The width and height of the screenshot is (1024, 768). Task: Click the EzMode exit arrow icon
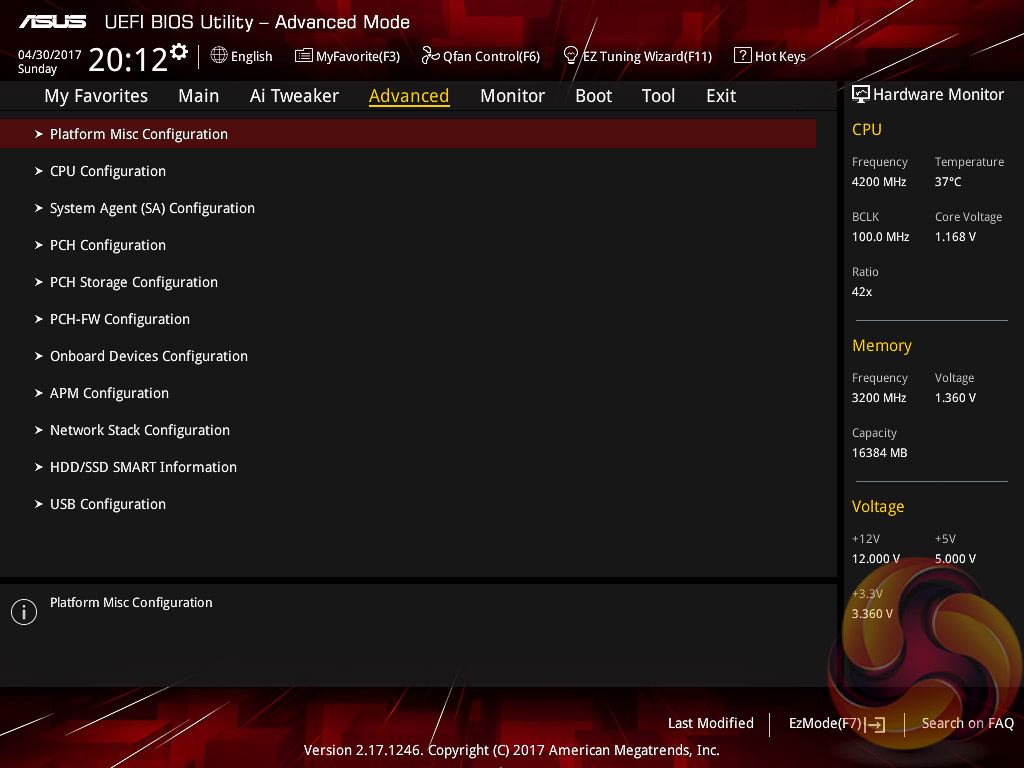click(x=875, y=724)
